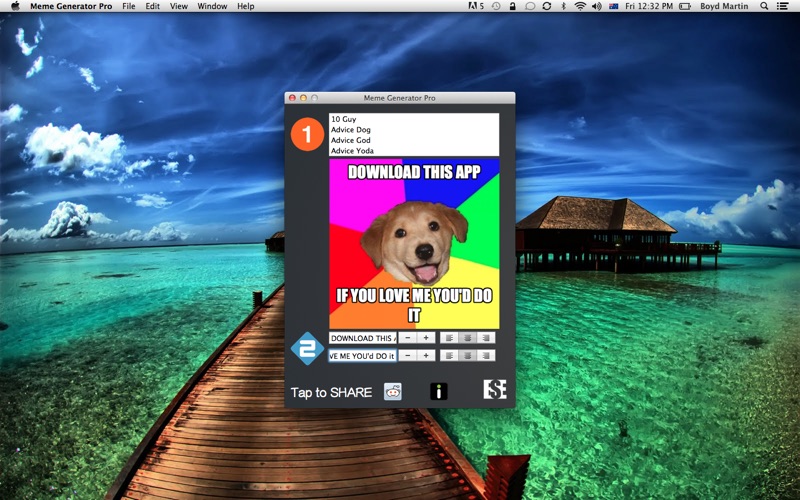Decrease bottom text size with minus button

(x=408, y=356)
